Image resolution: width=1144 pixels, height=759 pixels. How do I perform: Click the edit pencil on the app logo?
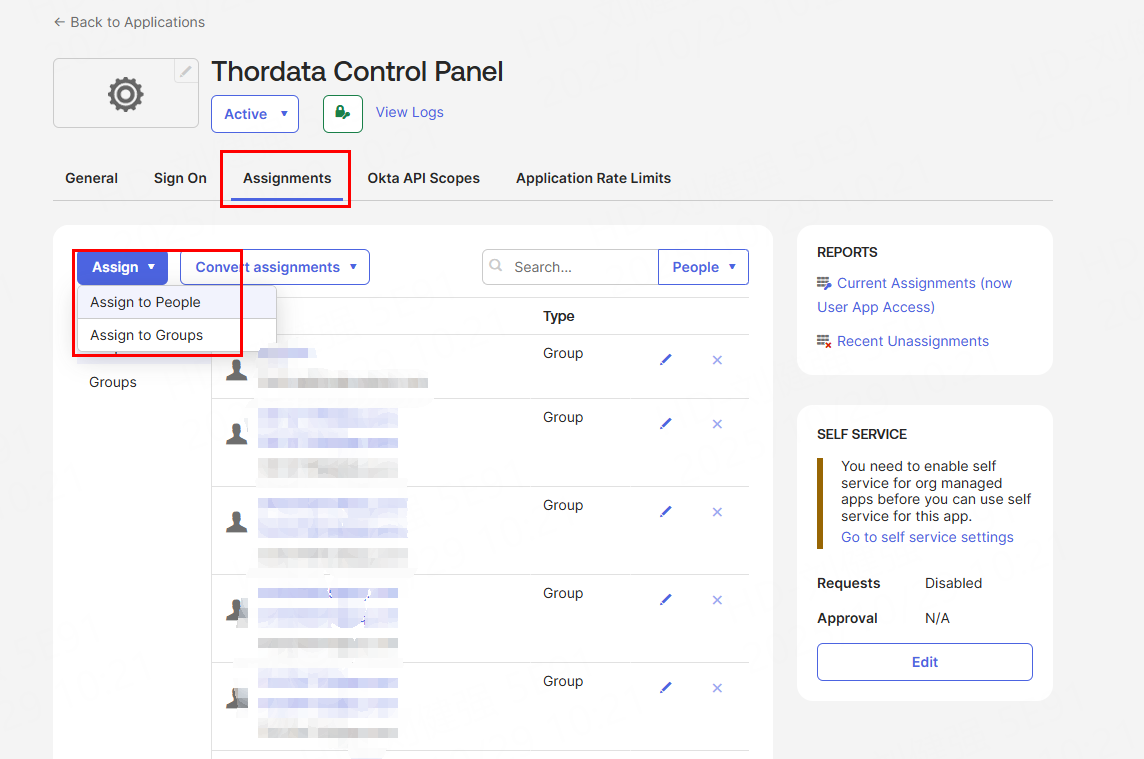click(185, 71)
